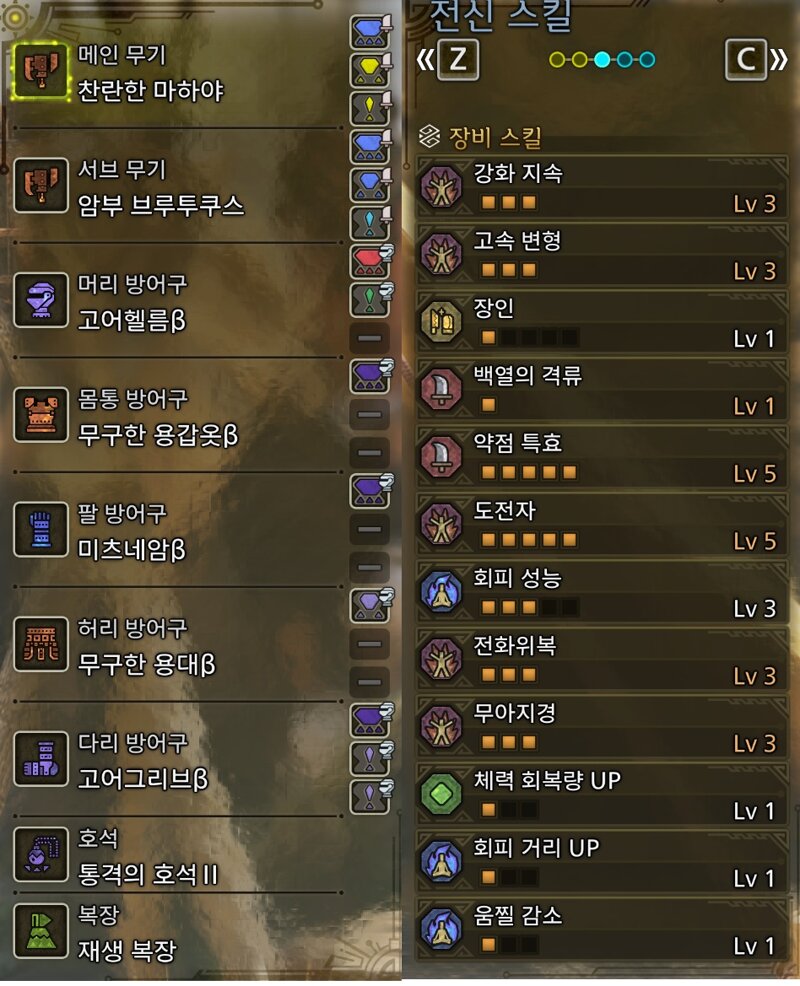Select the mantle 재생 복장 icon
This screenshot has height=986, width=800.
(41, 931)
